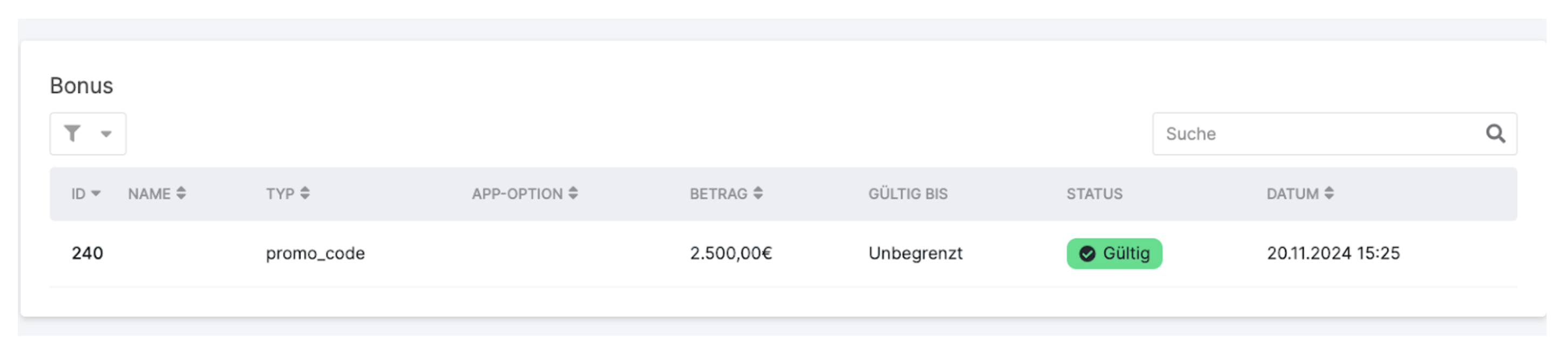Click the green Gültig status badge
Image resolution: width=1568 pixels, height=356 pixels.
1114,253
